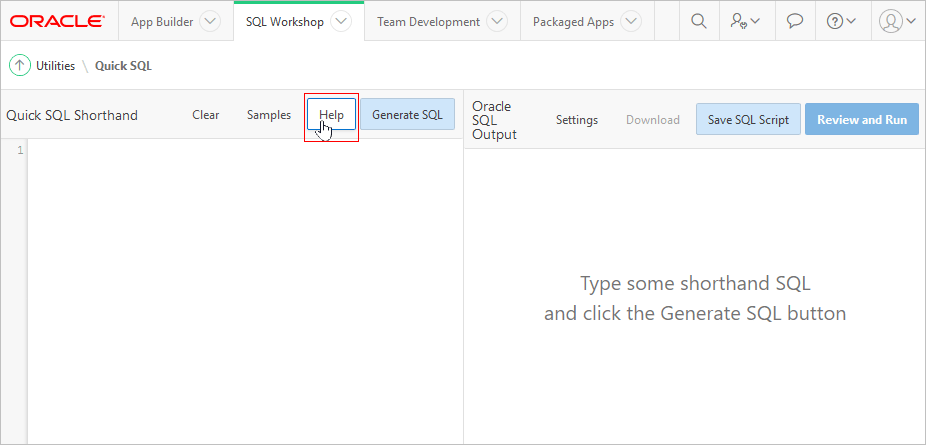Click the Download button
Image resolution: width=926 pixels, height=445 pixels.
coord(653,120)
